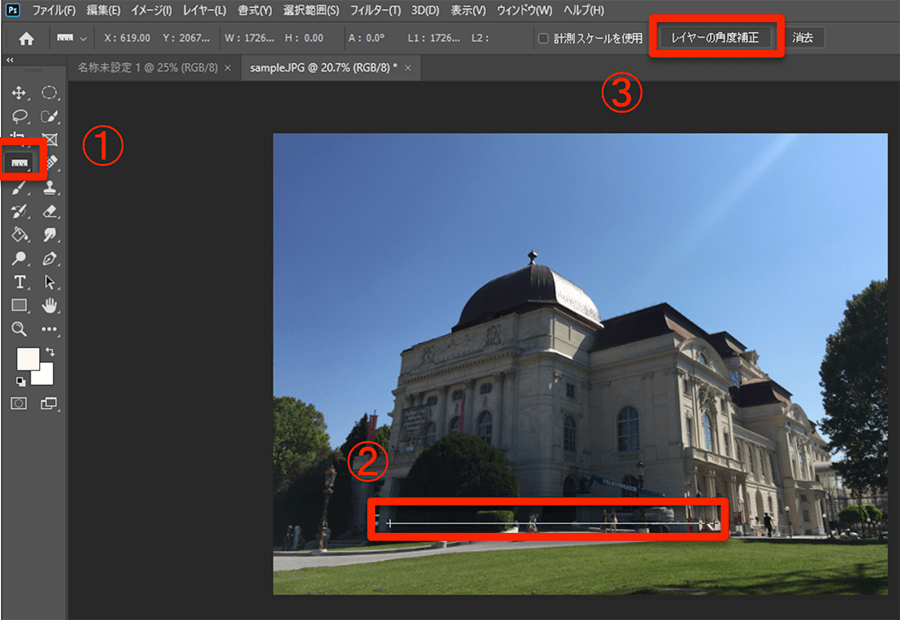
Task: Swap foreground and background colors
Action: click(50, 353)
